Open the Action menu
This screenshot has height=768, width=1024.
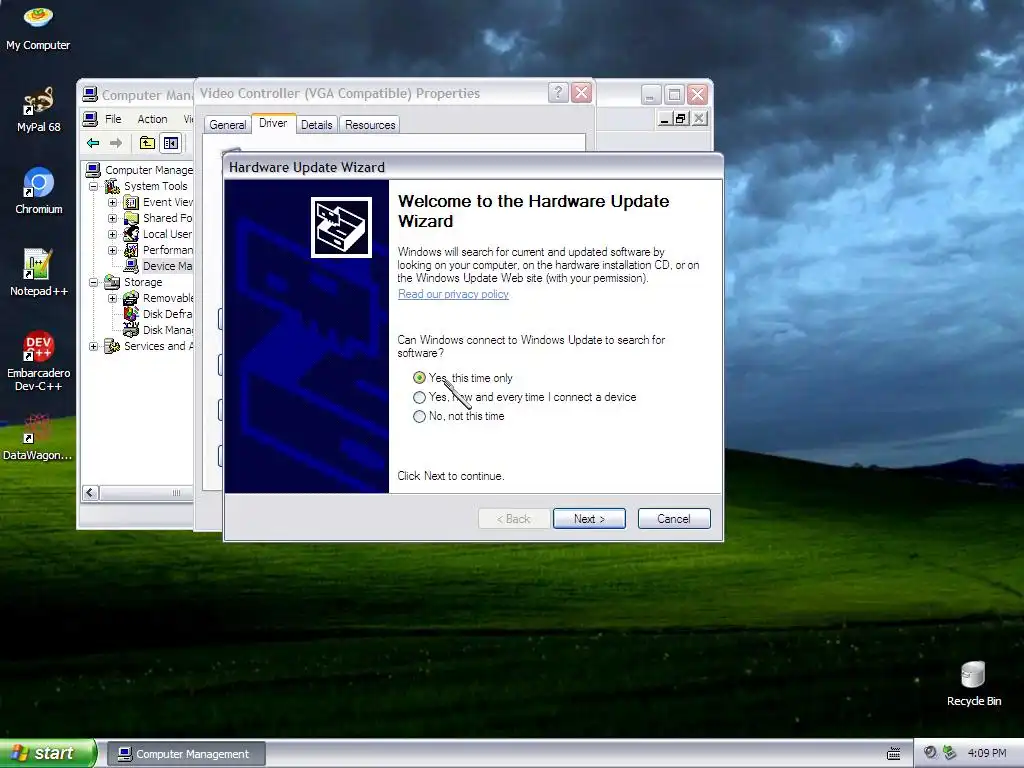(x=152, y=119)
